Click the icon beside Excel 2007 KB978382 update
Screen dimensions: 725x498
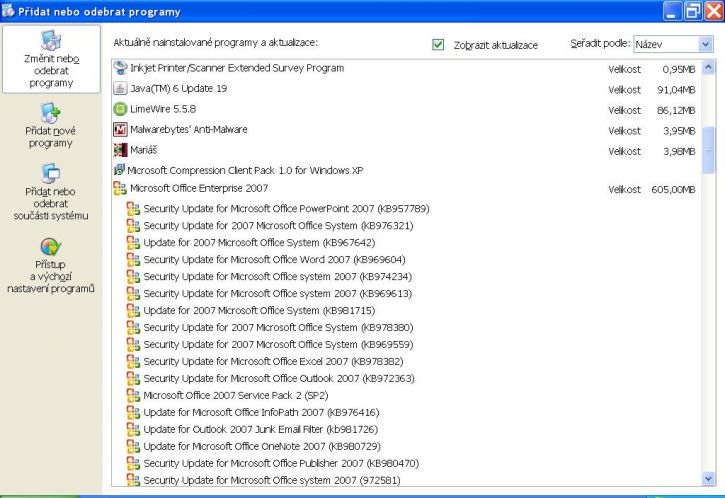point(133,362)
